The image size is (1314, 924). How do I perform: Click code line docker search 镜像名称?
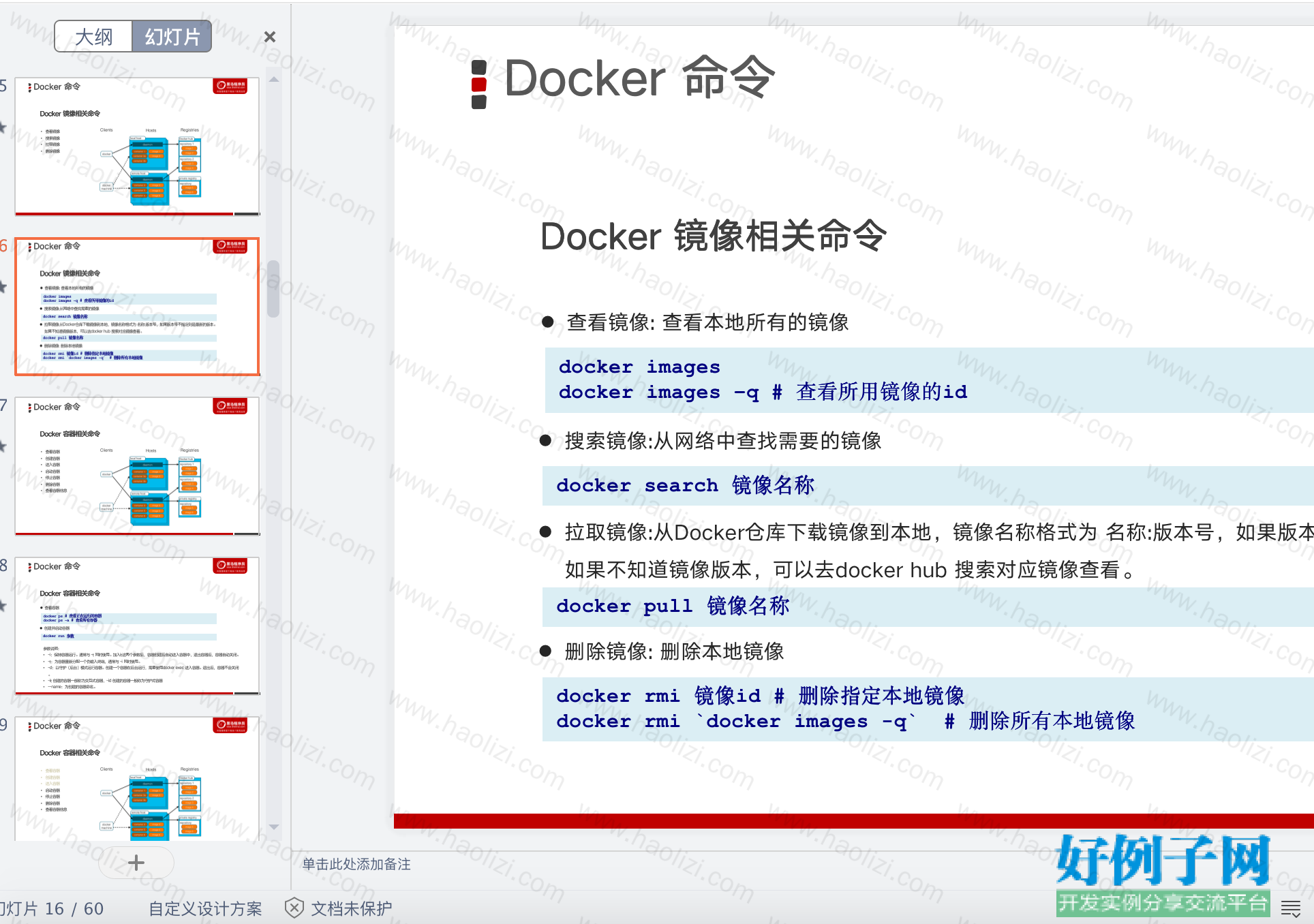pyautogui.click(x=685, y=485)
